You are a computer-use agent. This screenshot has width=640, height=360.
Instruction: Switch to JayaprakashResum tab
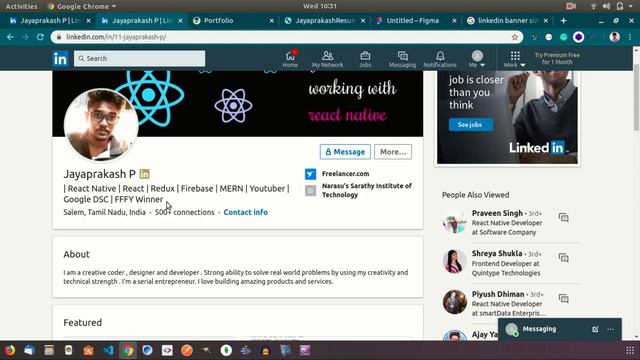tap(324, 20)
